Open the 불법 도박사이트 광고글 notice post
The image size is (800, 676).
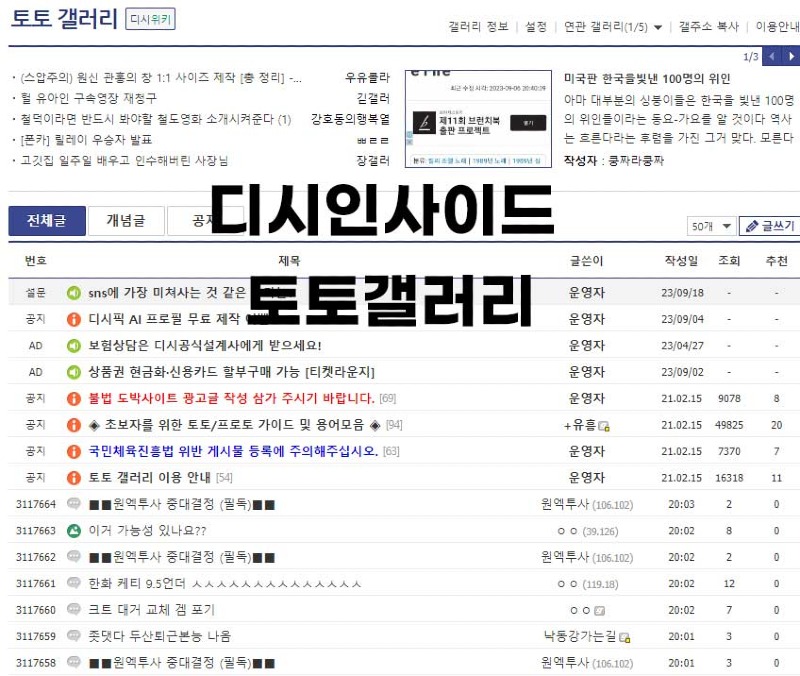pos(231,398)
